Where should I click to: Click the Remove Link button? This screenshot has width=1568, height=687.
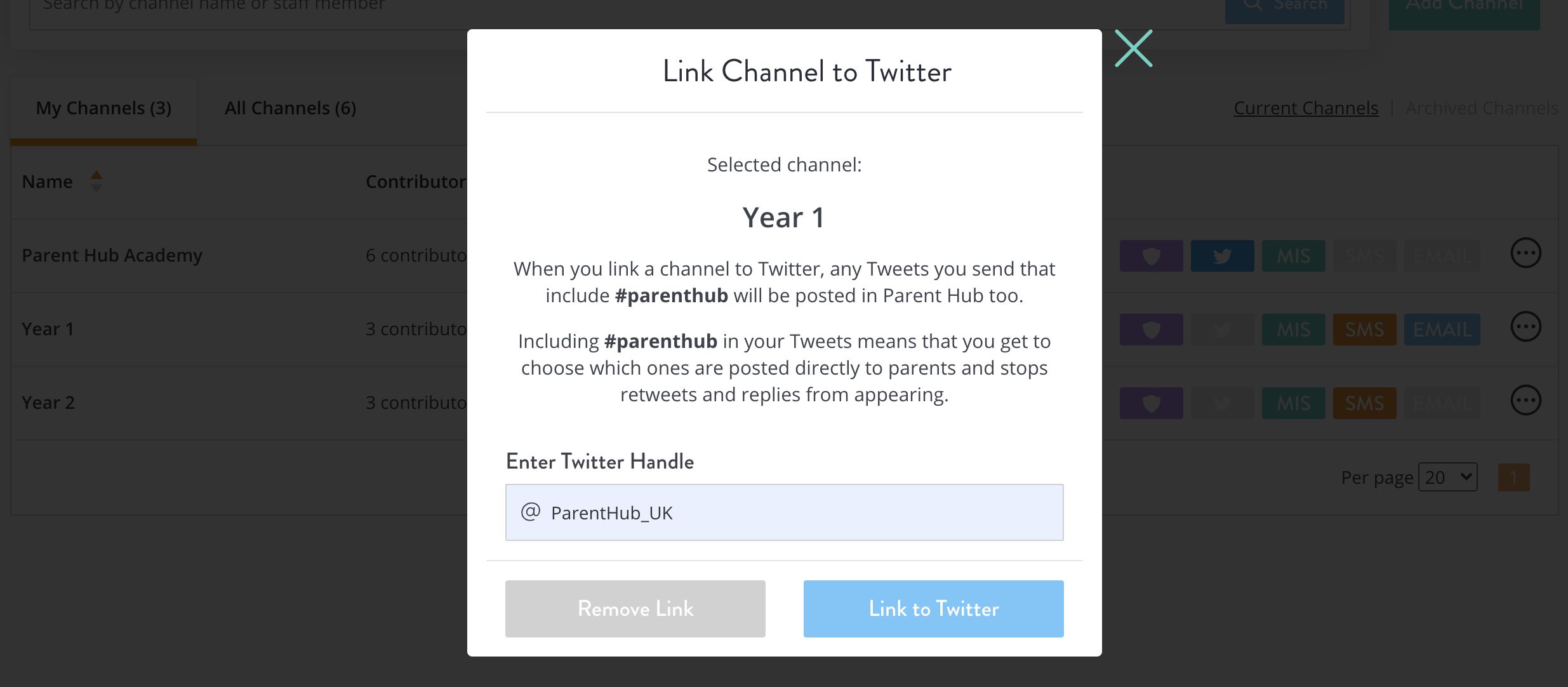pyautogui.click(x=635, y=609)
